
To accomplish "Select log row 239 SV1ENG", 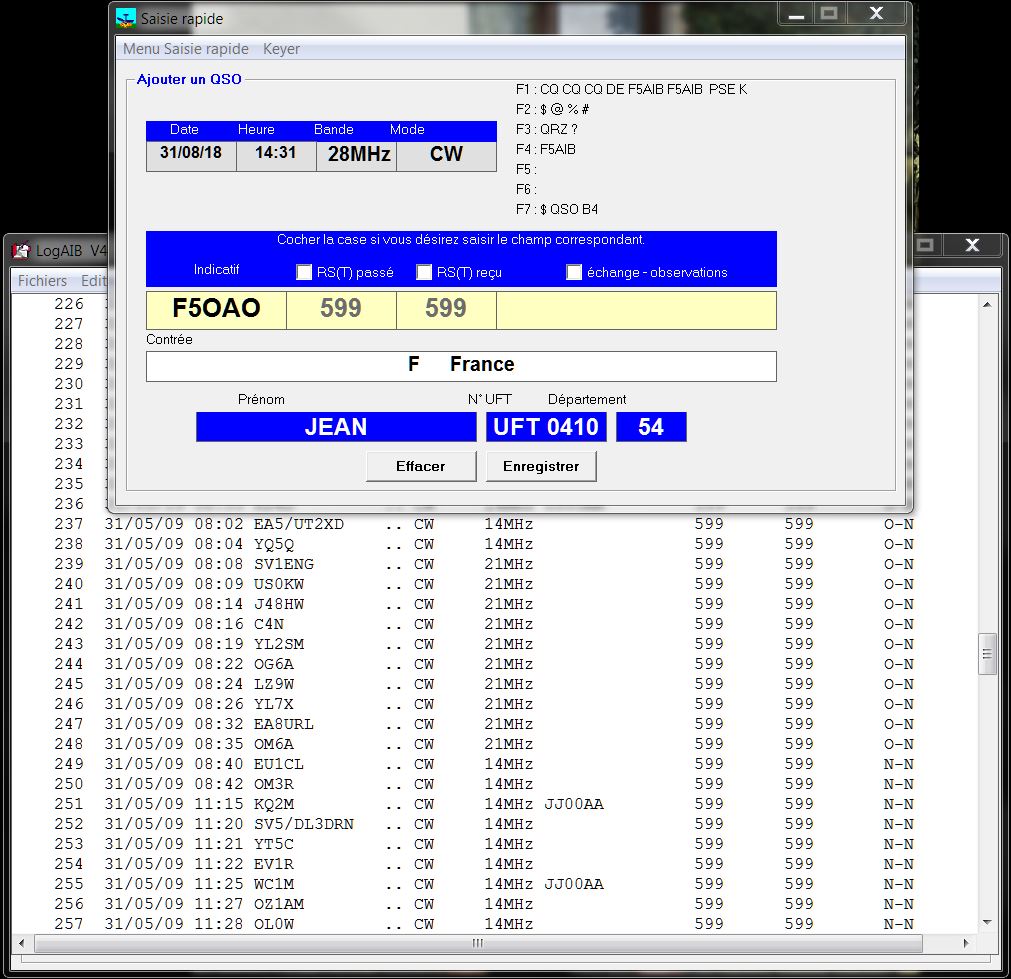I will 484,564.
